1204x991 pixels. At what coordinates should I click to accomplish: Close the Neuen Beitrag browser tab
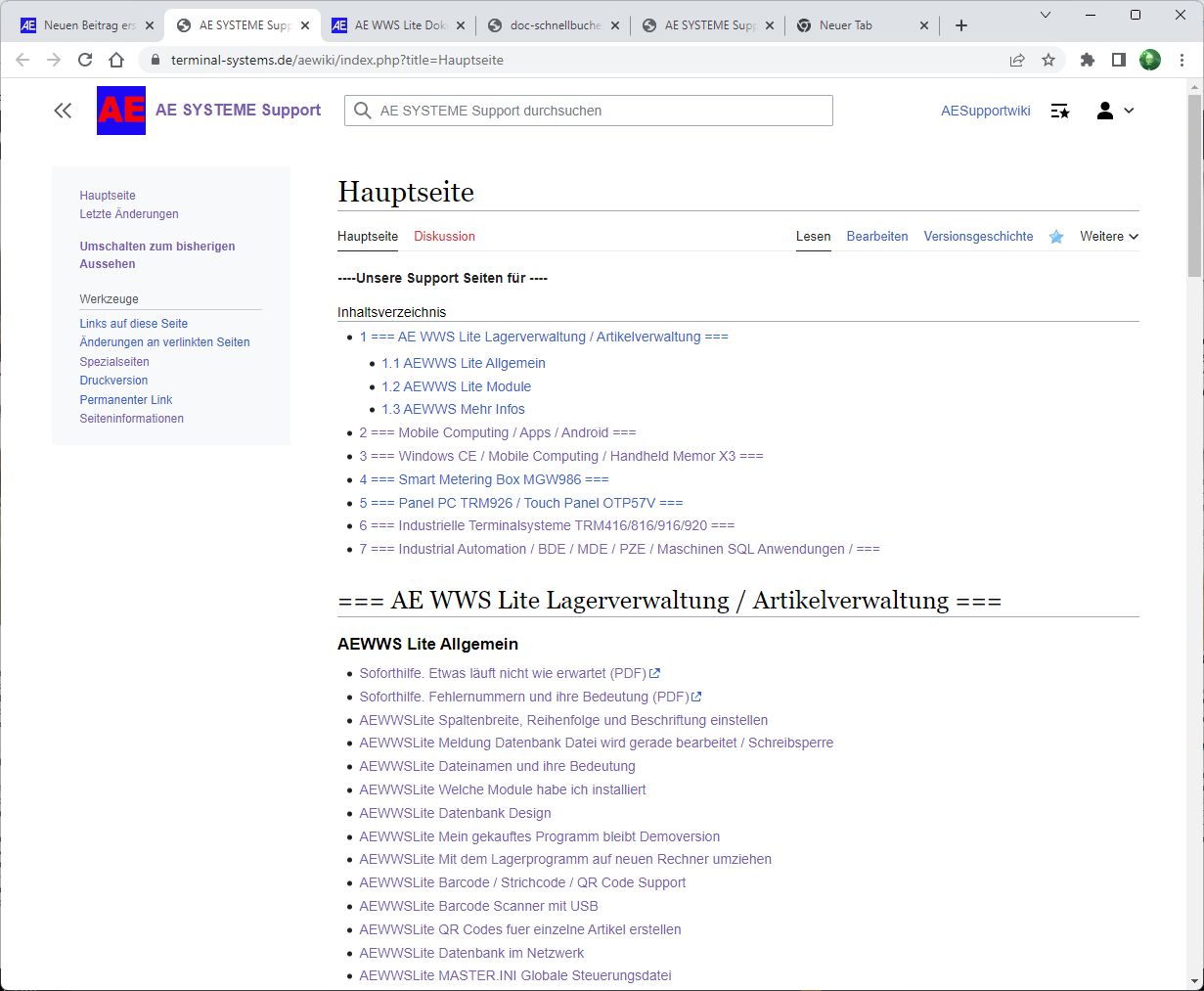(x=150, y=25)
